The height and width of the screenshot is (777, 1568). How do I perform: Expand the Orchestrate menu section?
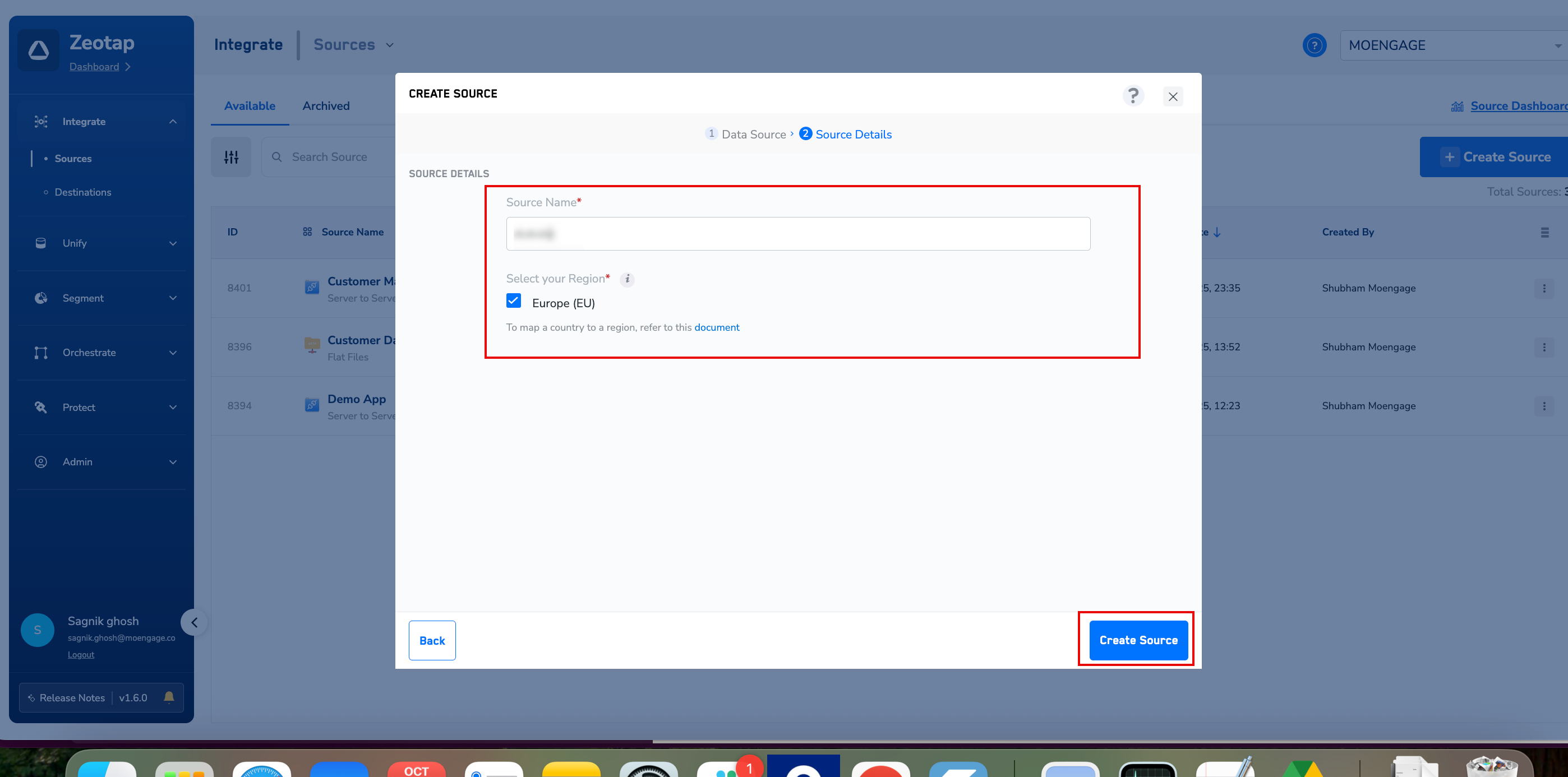(x=173, y=353)
